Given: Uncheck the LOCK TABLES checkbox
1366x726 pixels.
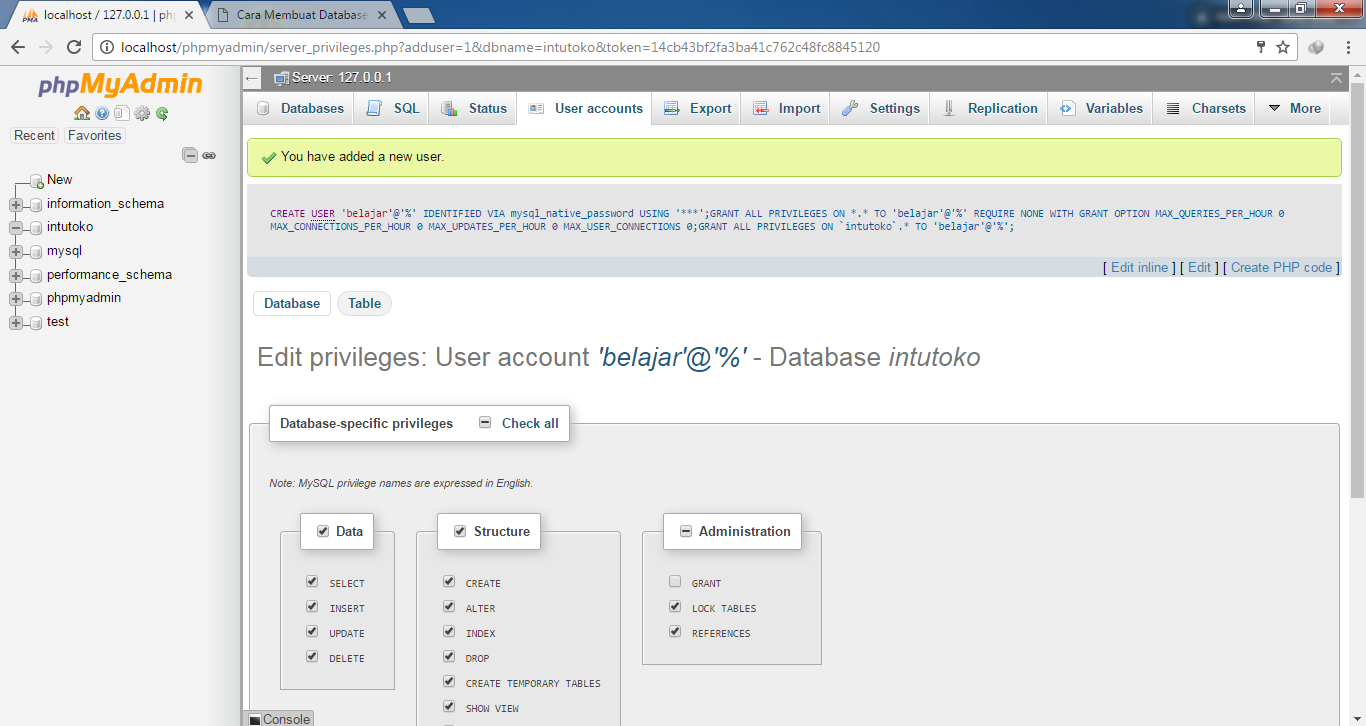Looking at the screenshot, I should click(x=675, y=606).
